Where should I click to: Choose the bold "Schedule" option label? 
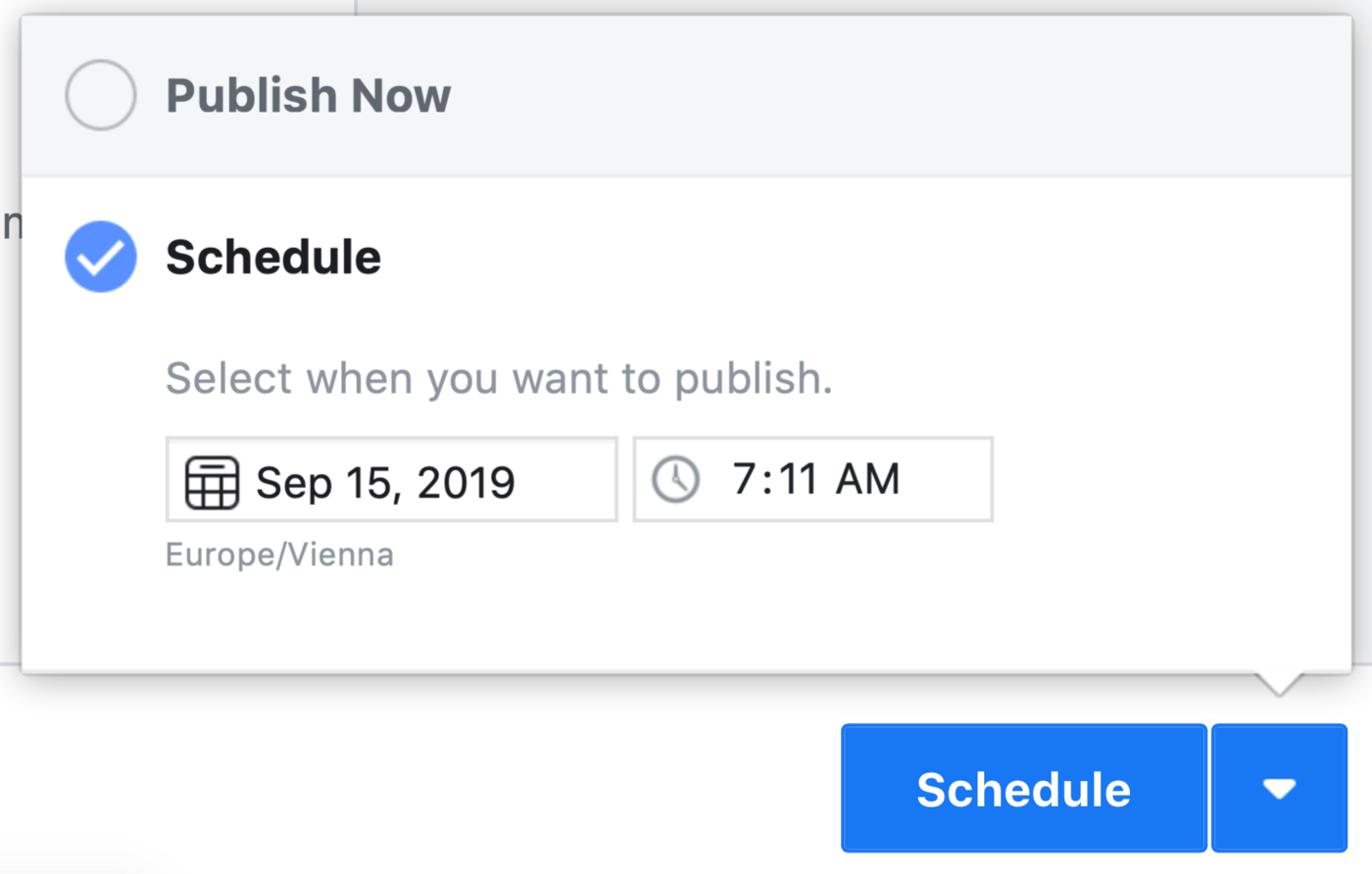click(x=273, y=258)
